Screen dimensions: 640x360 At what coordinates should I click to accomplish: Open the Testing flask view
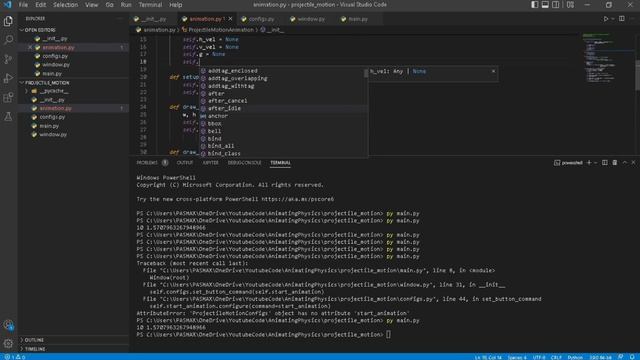pos(8,117)
